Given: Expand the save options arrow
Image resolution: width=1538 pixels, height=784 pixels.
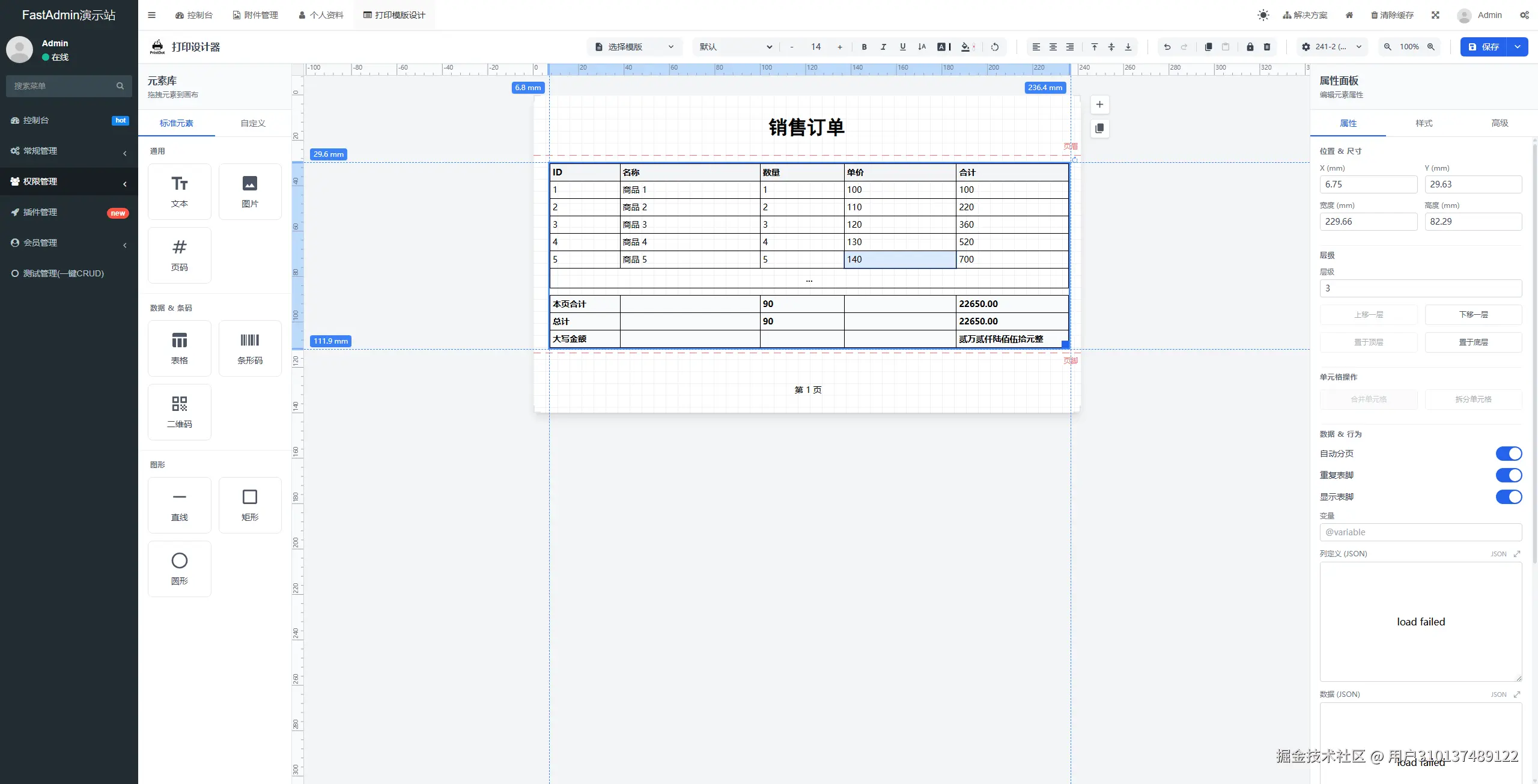Looking at the screenshot, I should 1518,47.
